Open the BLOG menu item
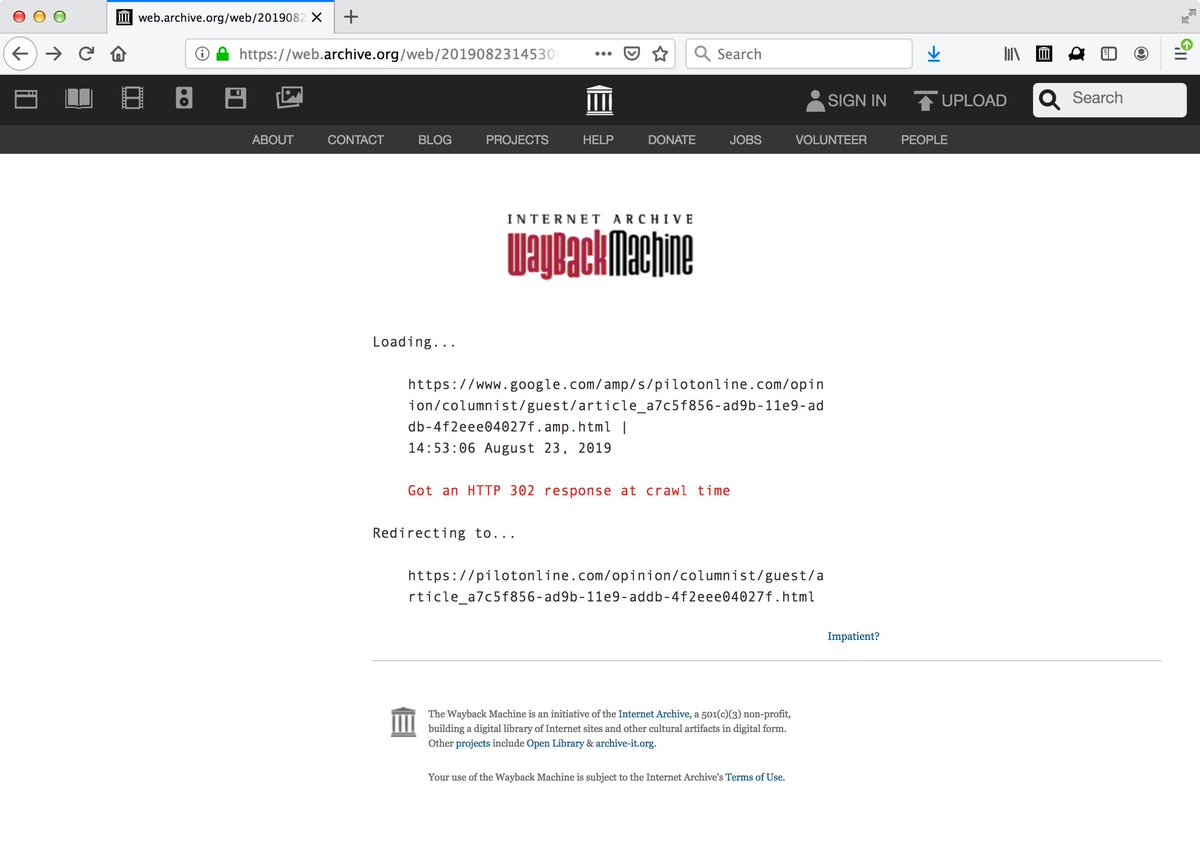 435,140
